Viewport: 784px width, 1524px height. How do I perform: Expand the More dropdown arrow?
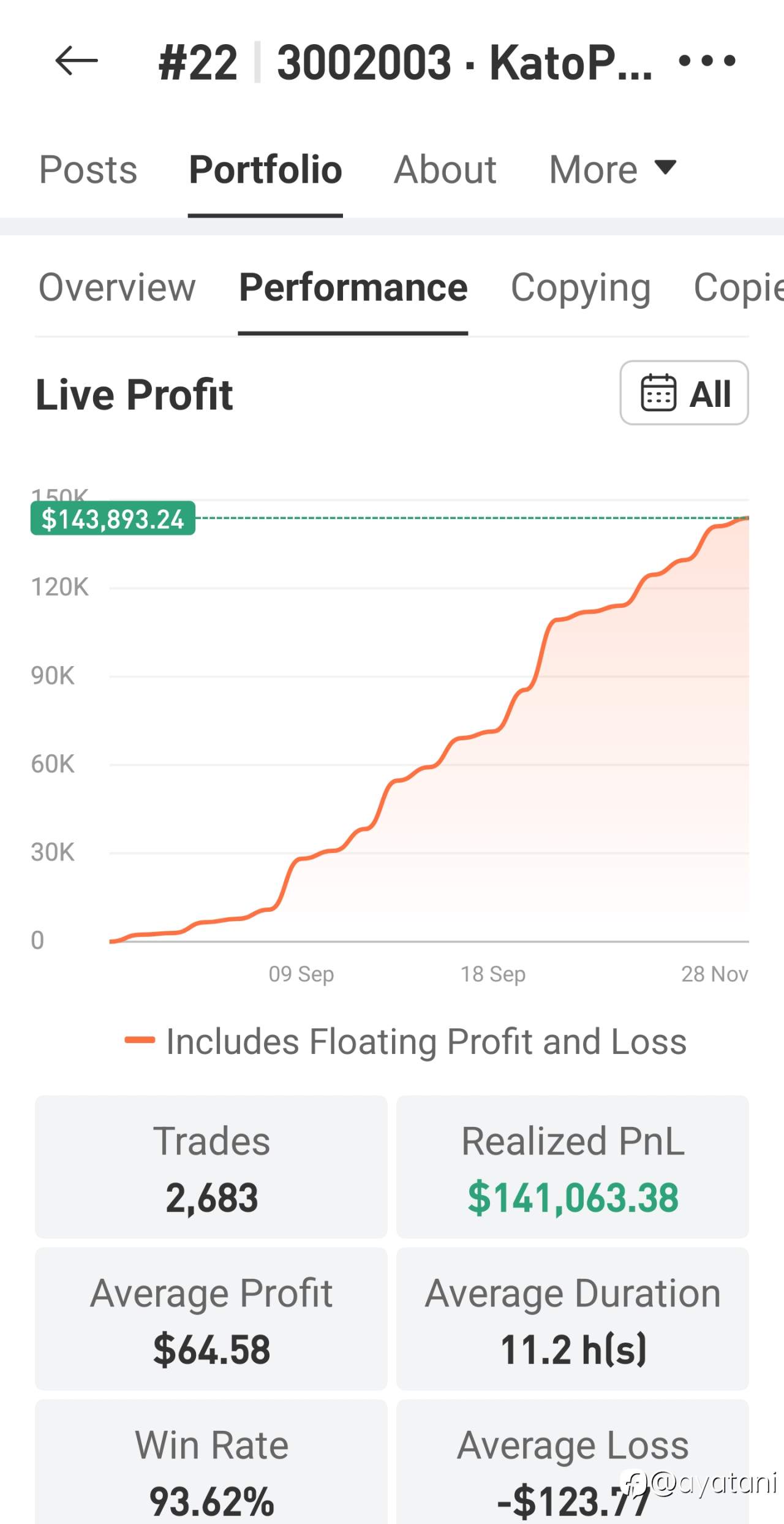point(665,167)
